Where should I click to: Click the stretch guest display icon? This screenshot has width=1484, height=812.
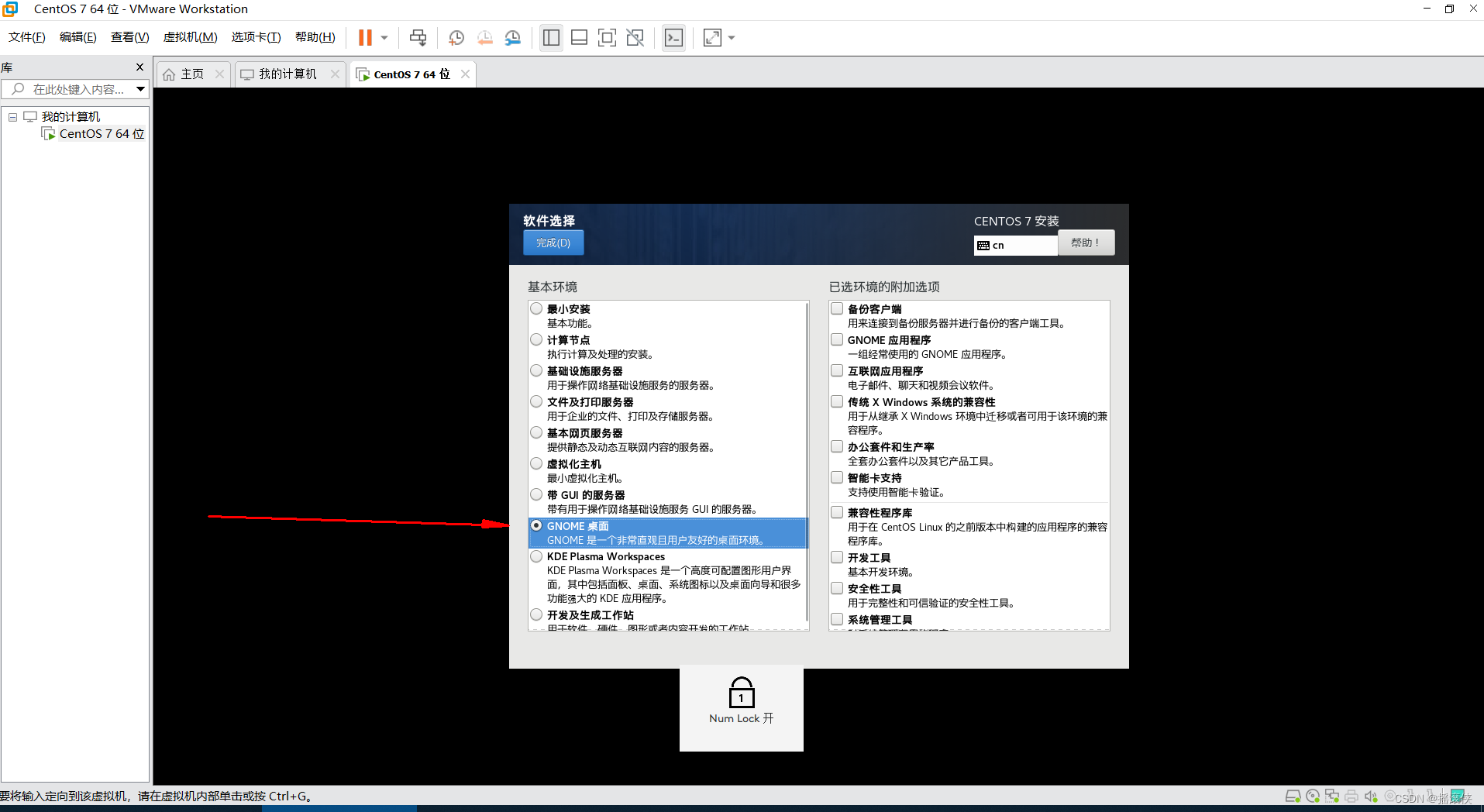pyautogui.click(x=712, y=37)
